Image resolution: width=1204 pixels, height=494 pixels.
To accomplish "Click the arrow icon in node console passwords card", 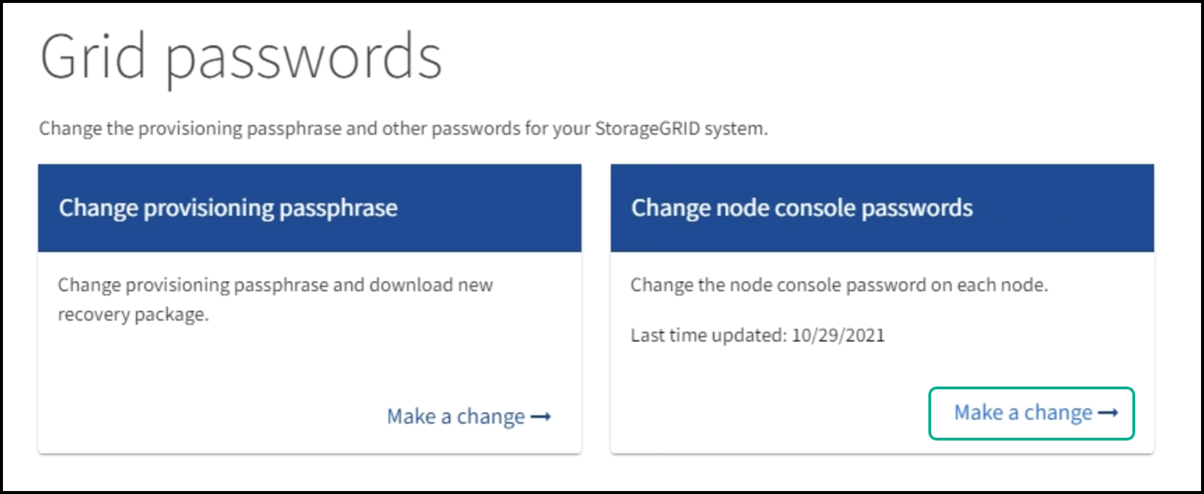I will [1108, 413].
